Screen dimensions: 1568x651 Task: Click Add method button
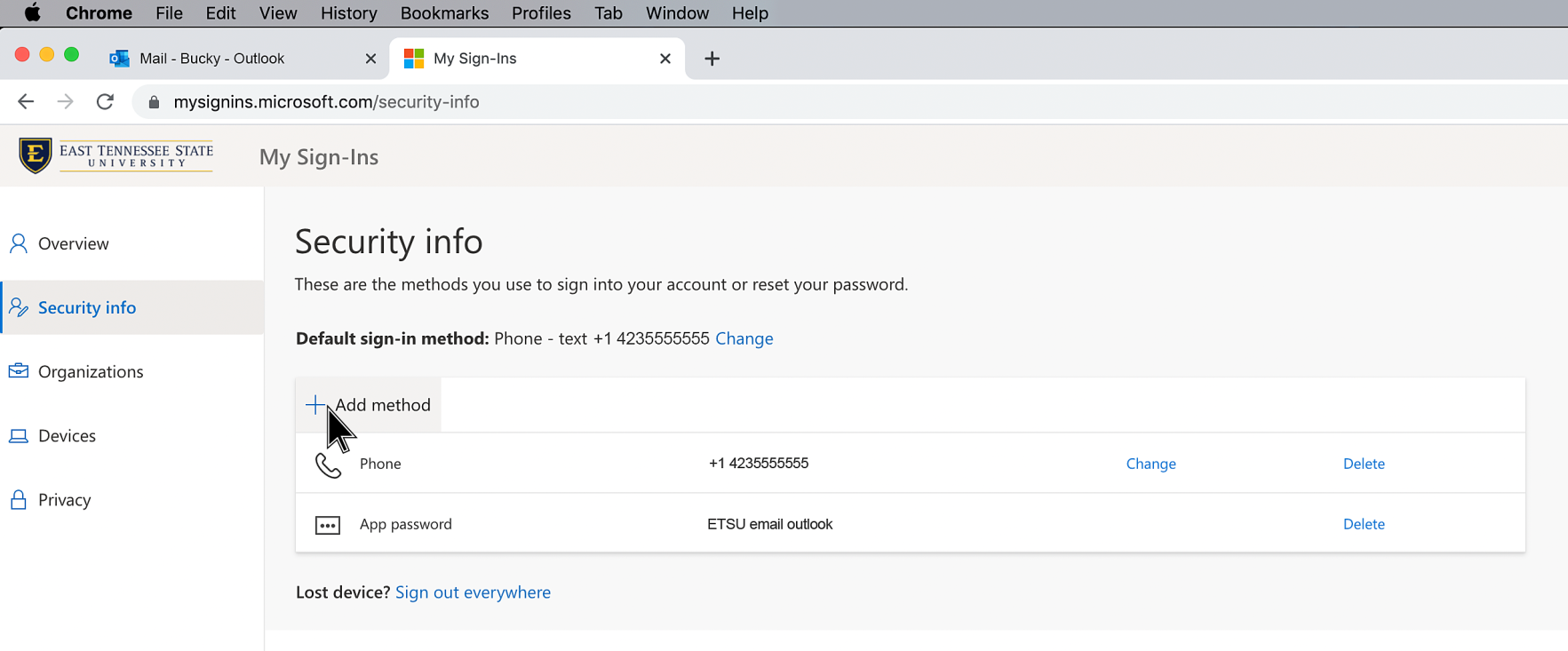tap(370, 405)
